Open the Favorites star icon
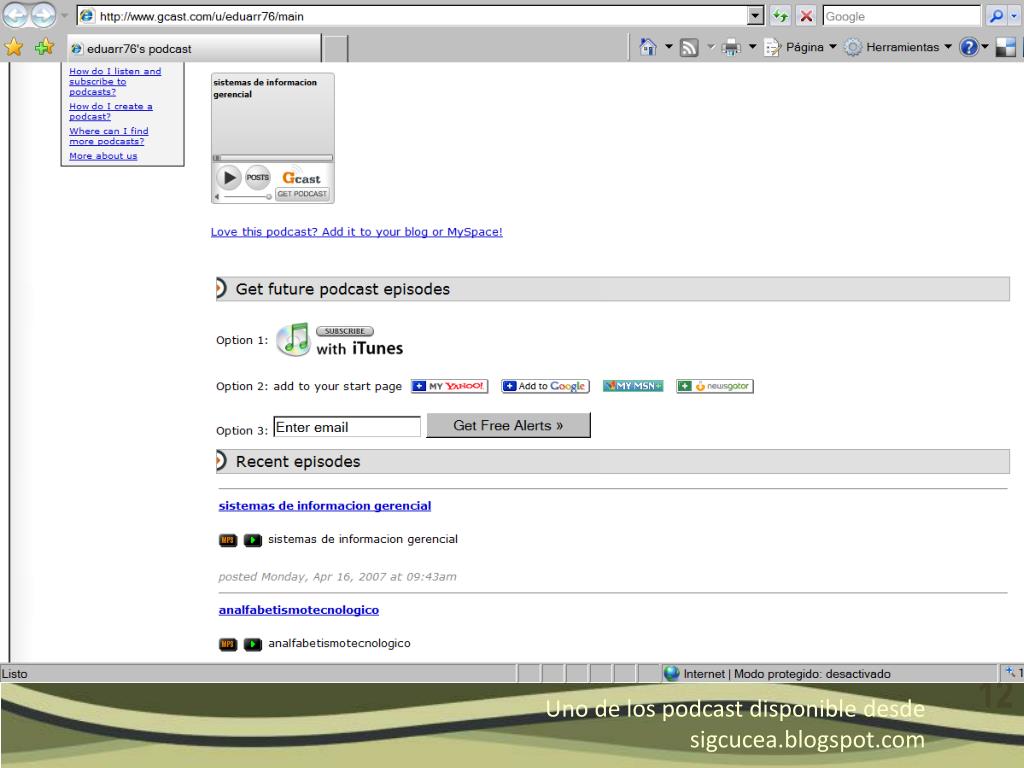Image resolution: width=1024 pixels, height=768 pixels. [14, 47]
